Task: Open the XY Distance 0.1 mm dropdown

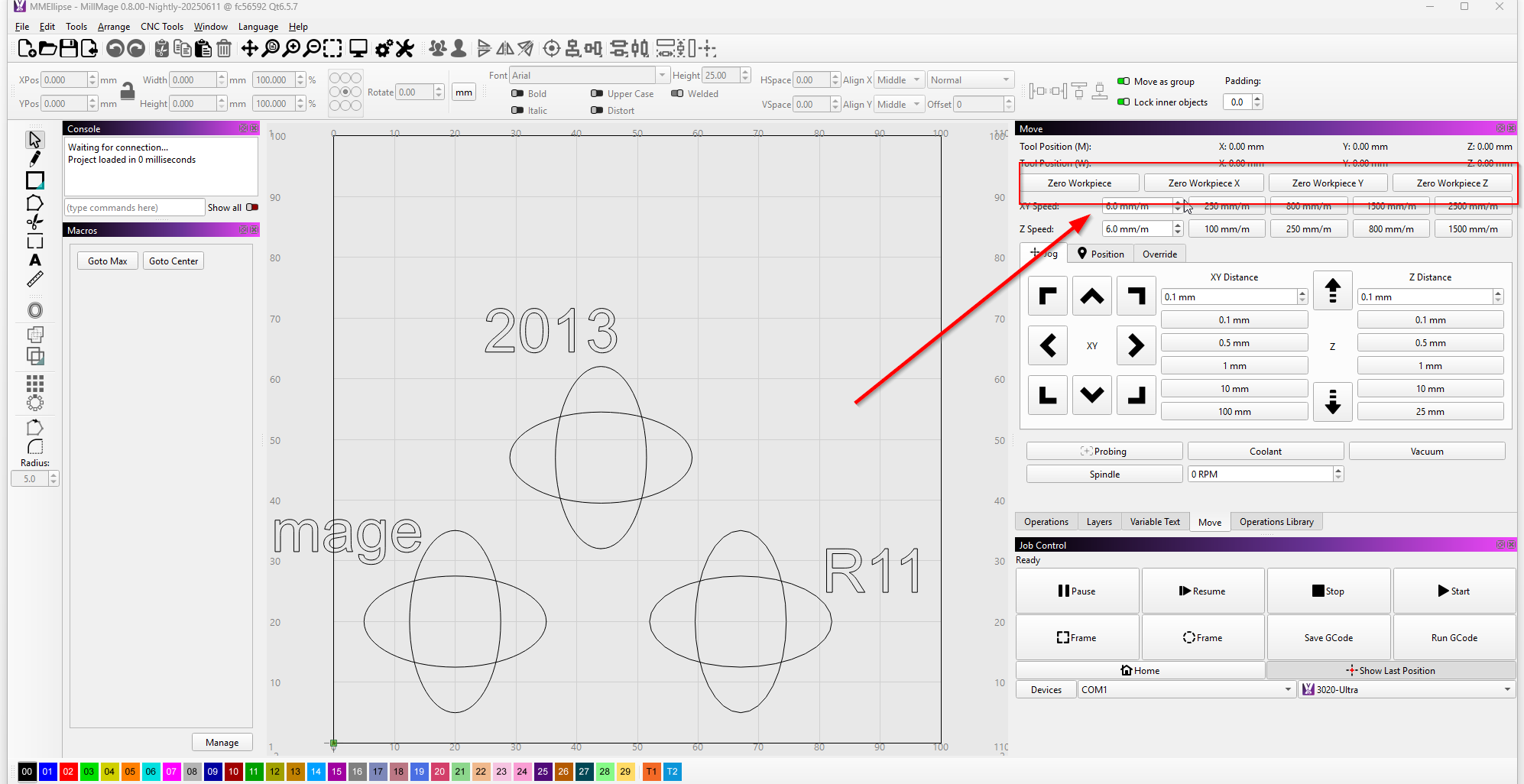Action: click(x=1234, y=296)
